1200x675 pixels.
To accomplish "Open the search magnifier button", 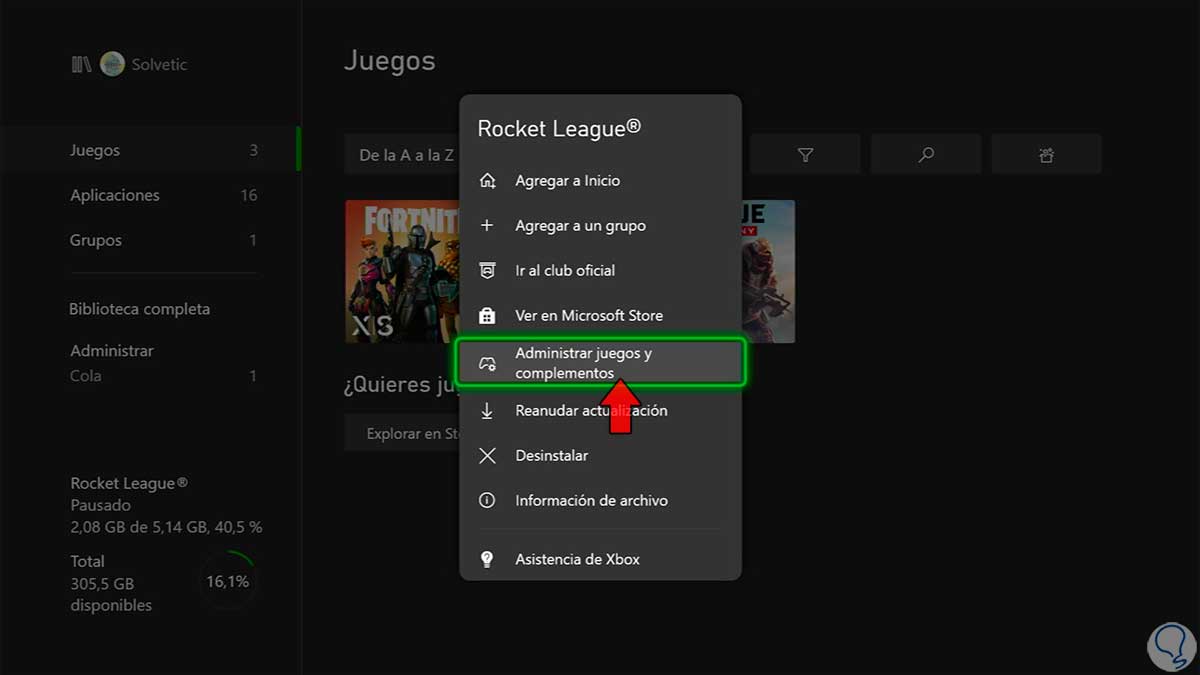I will tap(926, 155).
